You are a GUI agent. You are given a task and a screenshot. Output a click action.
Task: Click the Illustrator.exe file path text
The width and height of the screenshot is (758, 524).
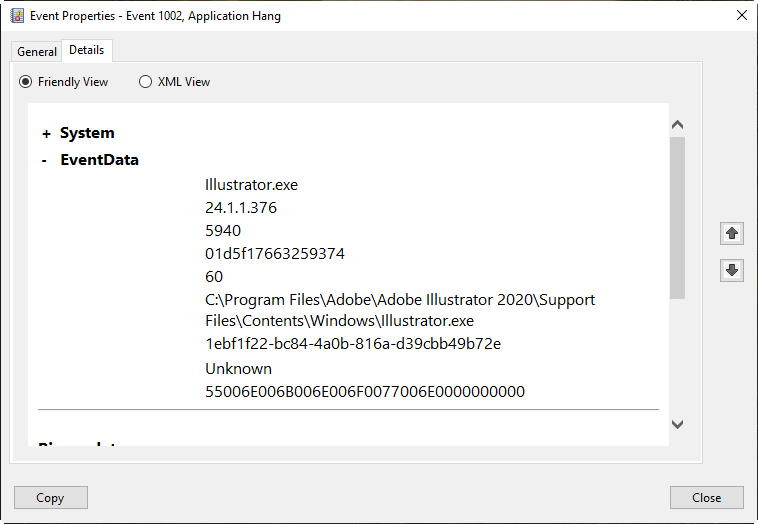coord(400,310)
